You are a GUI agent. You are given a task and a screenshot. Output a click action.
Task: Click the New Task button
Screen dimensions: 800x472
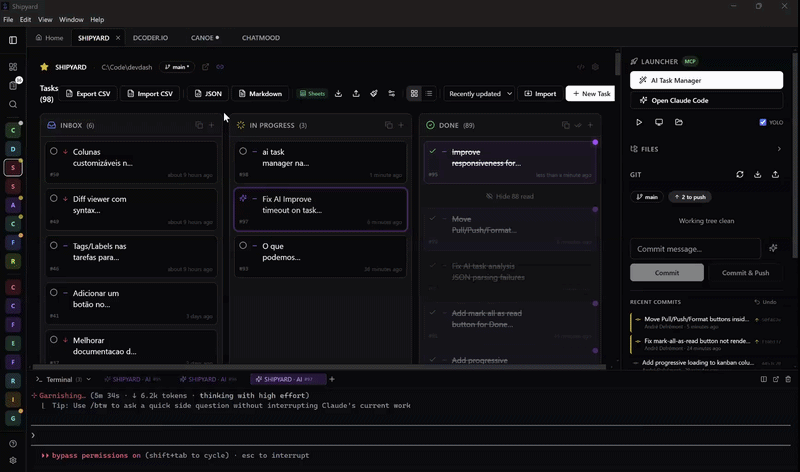click(591, 93)
